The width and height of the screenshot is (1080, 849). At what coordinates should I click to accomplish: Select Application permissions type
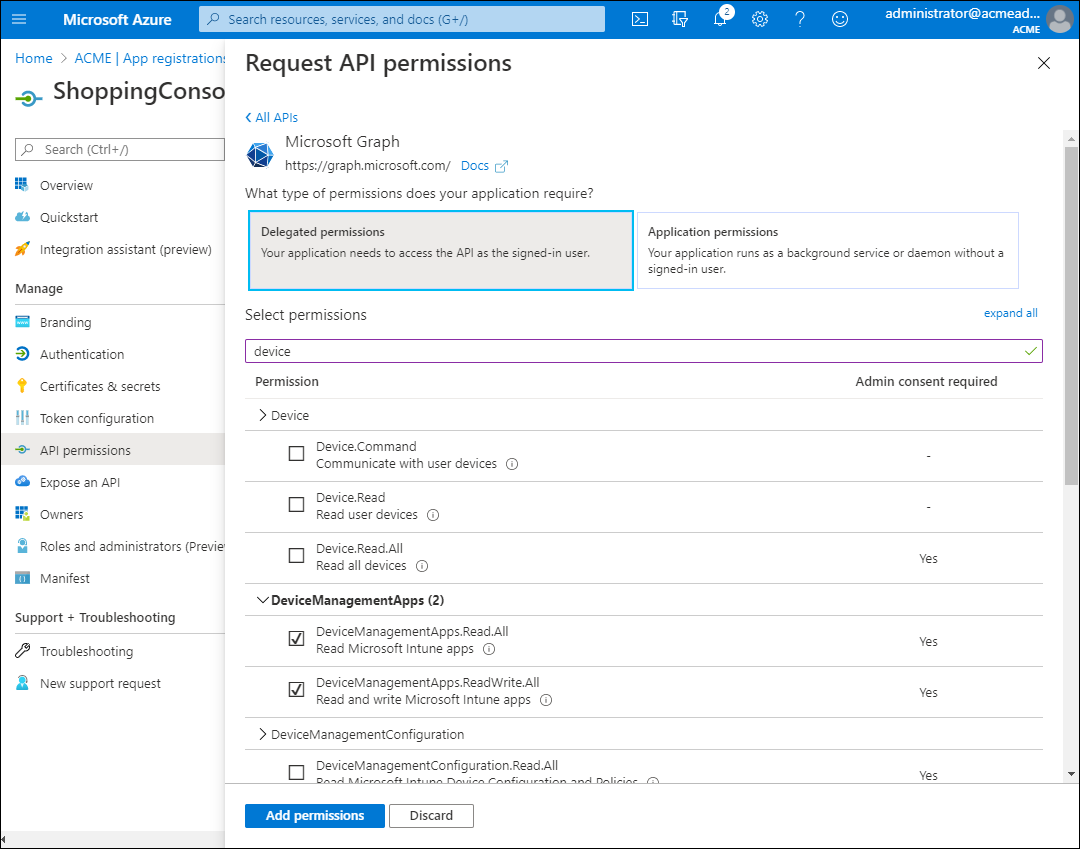(x=827, y=250)
